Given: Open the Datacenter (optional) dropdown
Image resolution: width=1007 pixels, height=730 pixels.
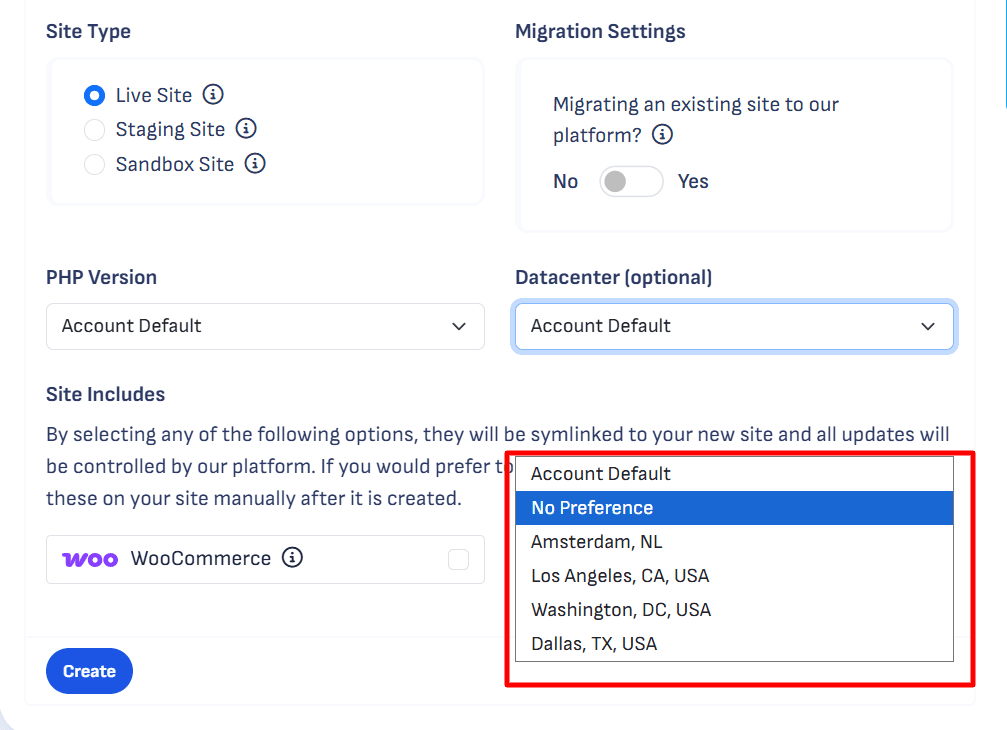Looking at the screenshot, I should [x=734, y=326].
